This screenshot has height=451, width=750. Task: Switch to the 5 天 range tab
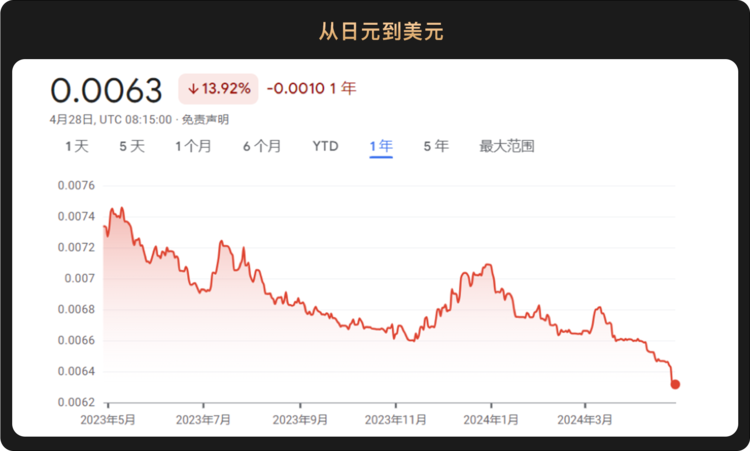[x=132, y=146]
